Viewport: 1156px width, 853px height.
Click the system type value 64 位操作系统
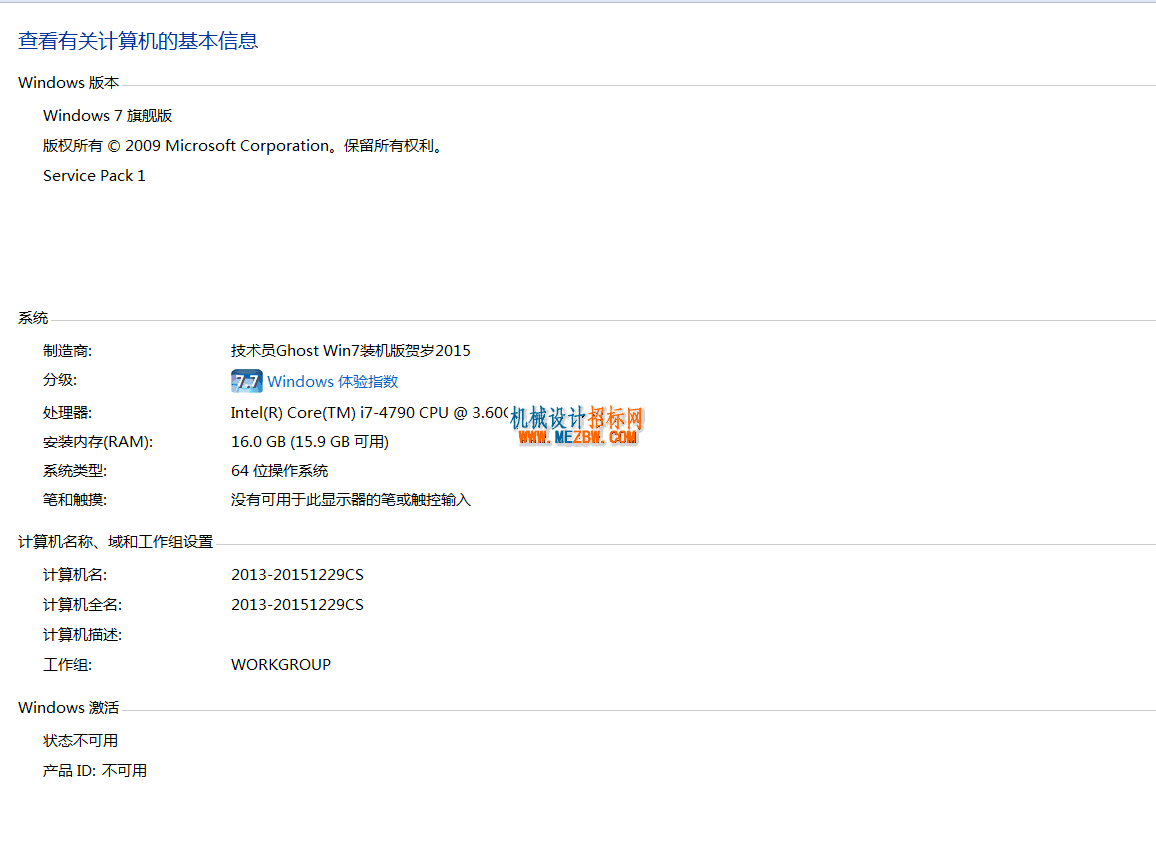(279, 470)
